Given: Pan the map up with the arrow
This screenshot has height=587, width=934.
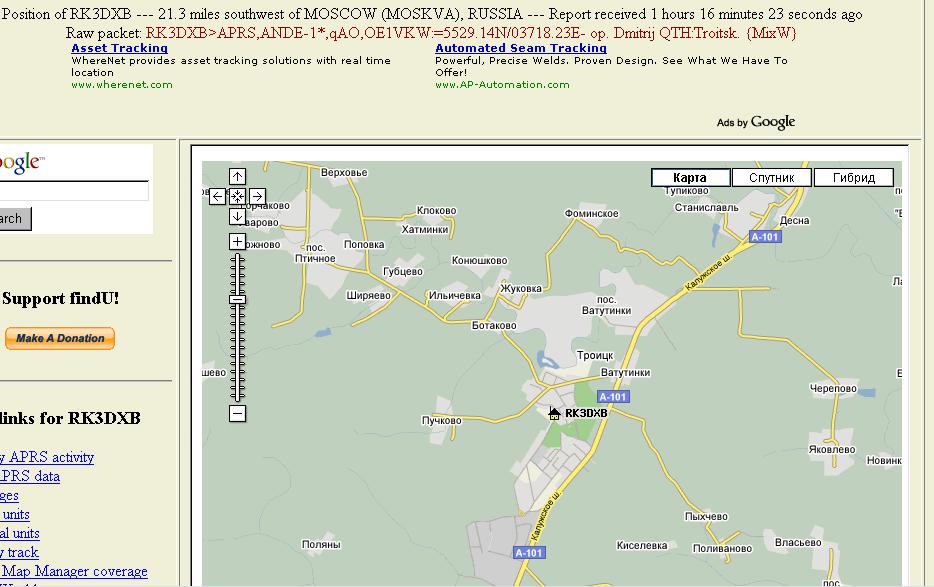Looking at the screenshot, I should click(x=237, y=176).
